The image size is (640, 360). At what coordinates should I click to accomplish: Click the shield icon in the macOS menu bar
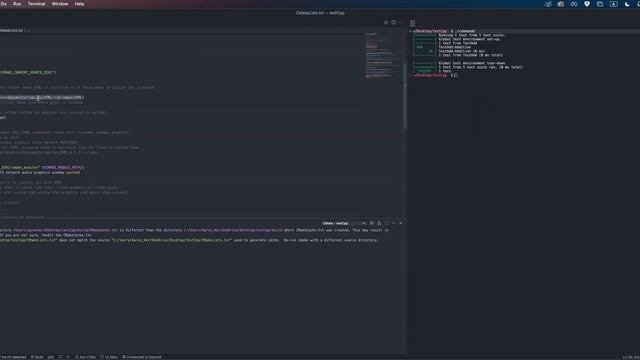point(587,4)
